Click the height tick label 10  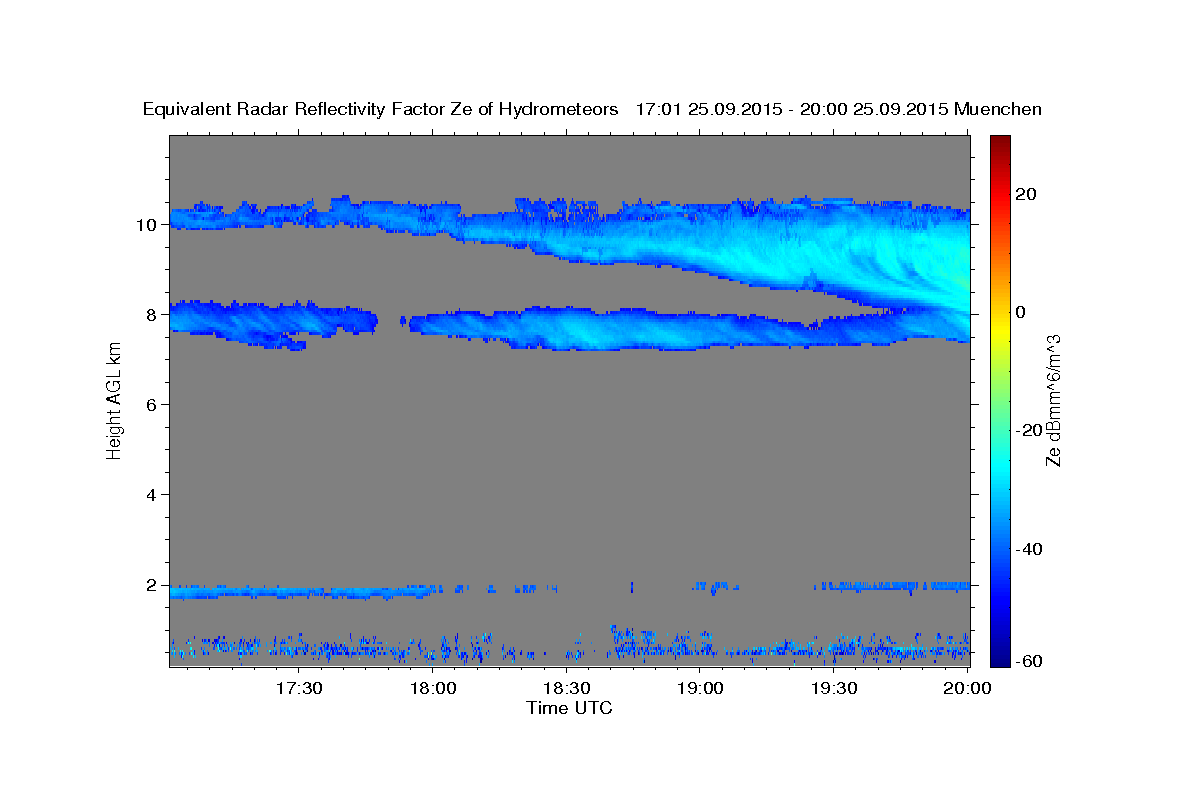pyautogui.click(x=145, y=225)
